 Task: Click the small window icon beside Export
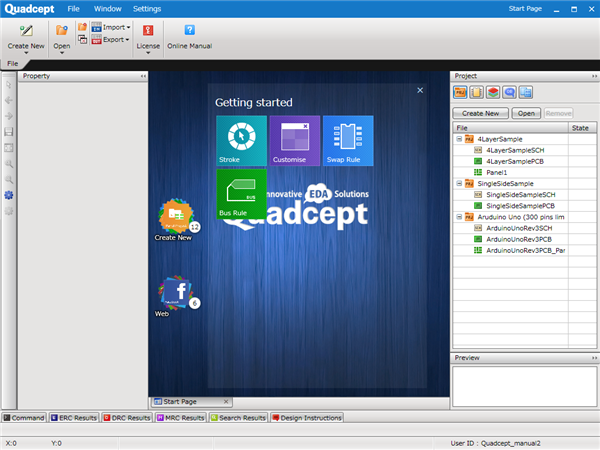[x=82, y=39]
